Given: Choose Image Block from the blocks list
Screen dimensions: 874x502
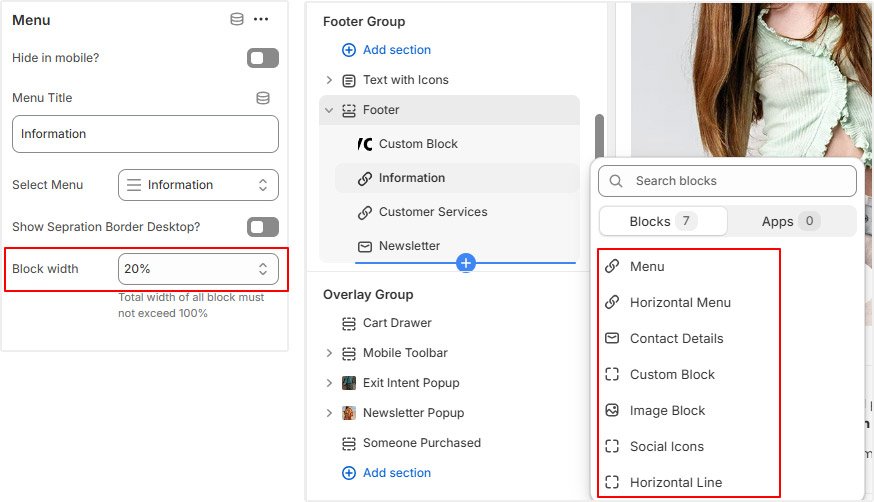Looking at the screenshot, I should coord(667,411).
